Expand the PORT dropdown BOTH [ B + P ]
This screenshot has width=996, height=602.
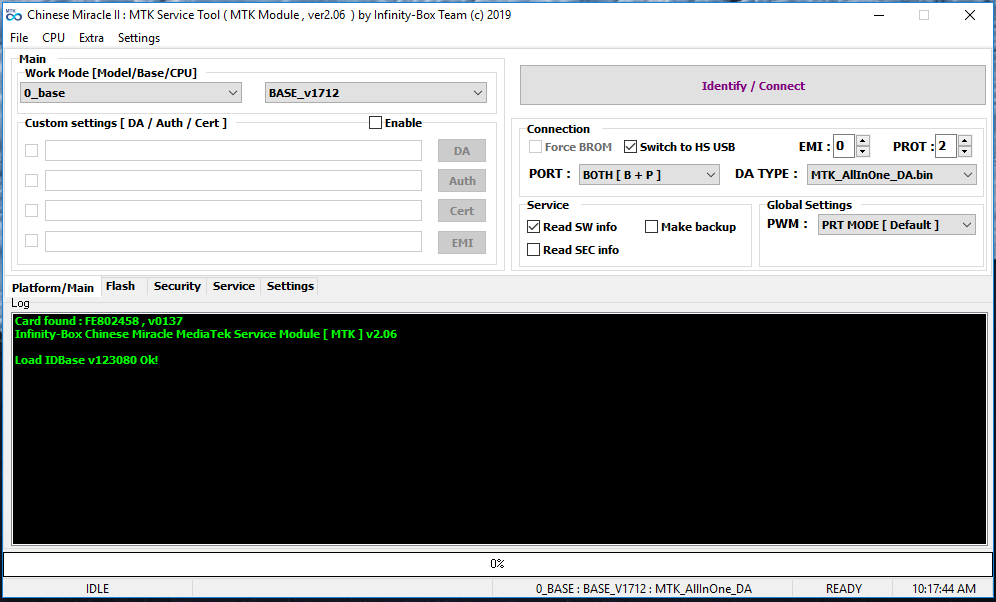click(649, 175)
